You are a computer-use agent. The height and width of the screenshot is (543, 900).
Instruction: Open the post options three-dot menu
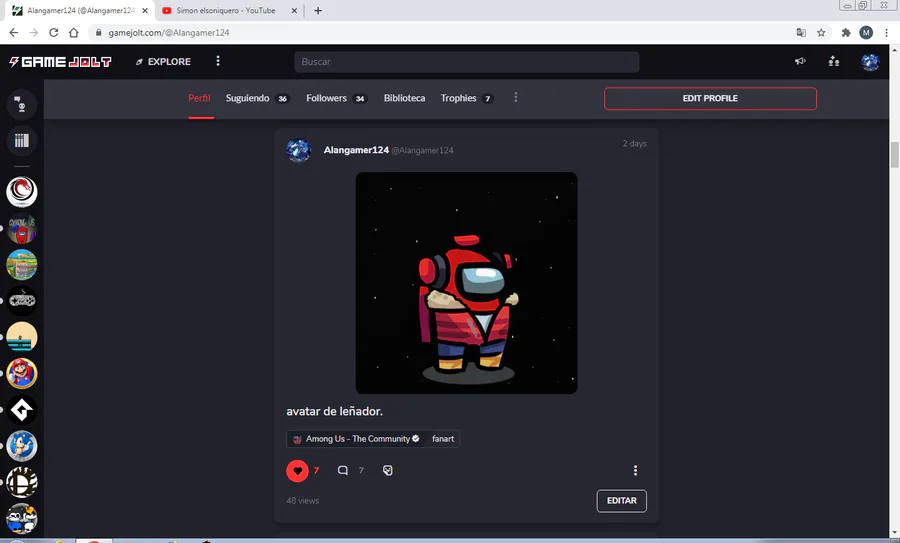pos(635,471)
